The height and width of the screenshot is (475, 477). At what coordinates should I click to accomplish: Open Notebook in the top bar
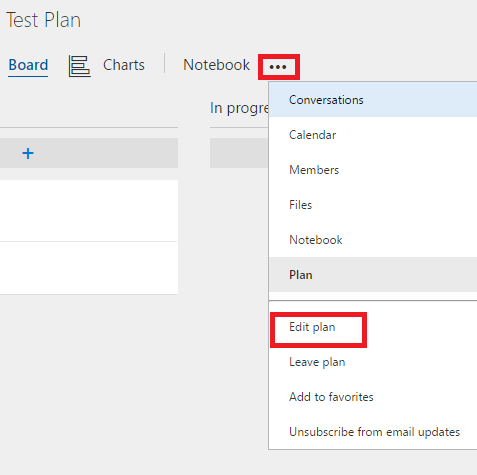(x=216, y=65)
